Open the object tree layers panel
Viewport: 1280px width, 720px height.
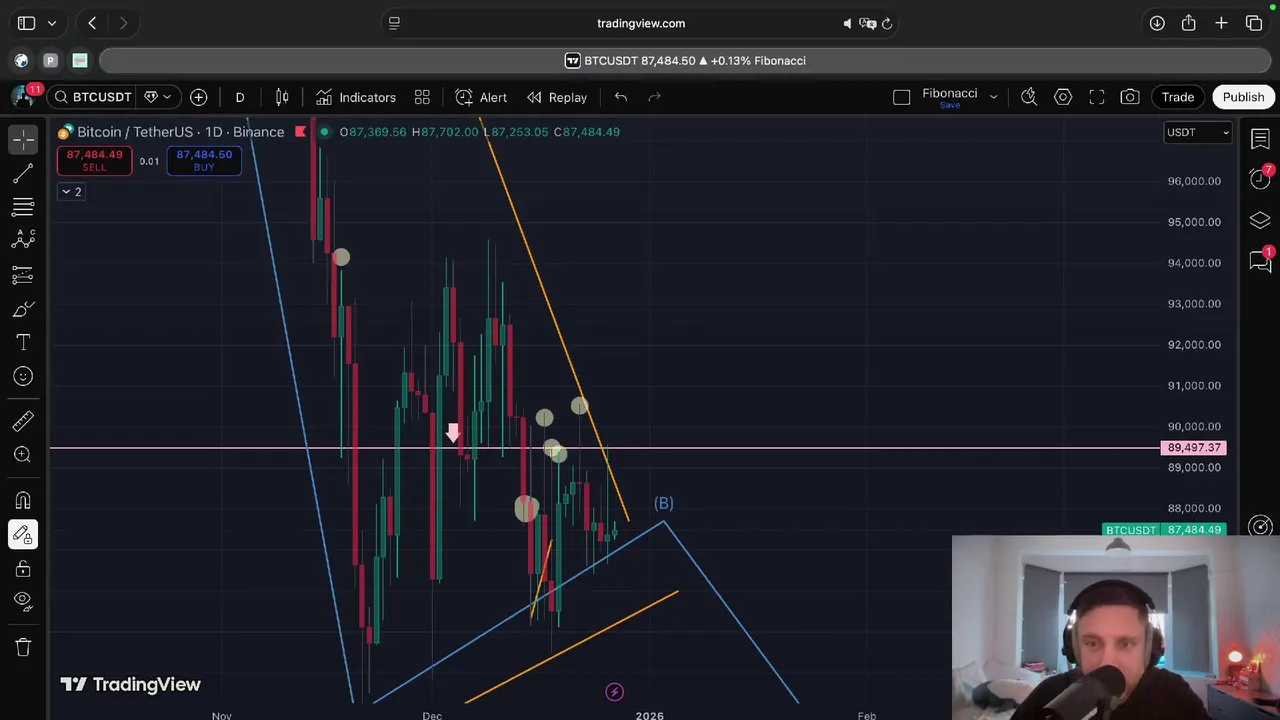coord(1260,220)
